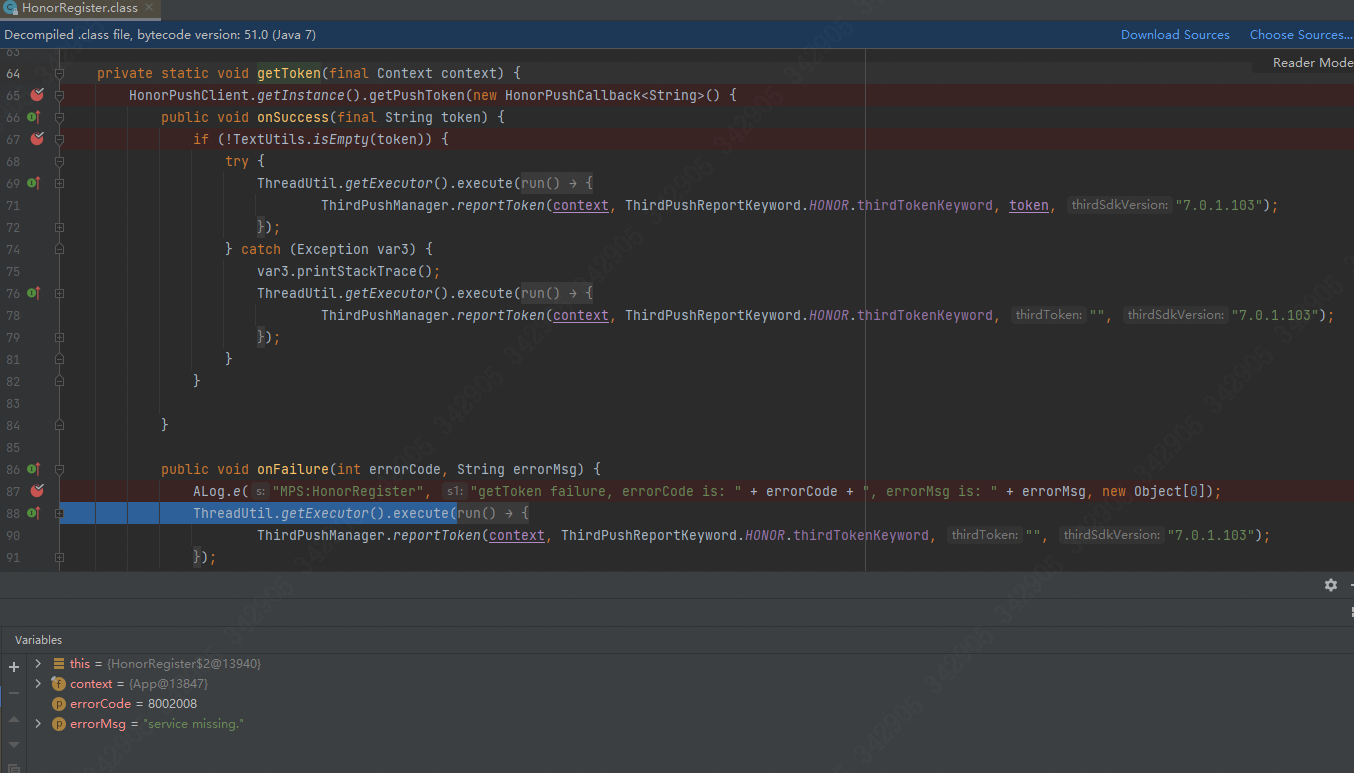Select the Variables panel tab
Image resolution: width=1354 pixels, height=773 pixels.
[x=38, y=640]
